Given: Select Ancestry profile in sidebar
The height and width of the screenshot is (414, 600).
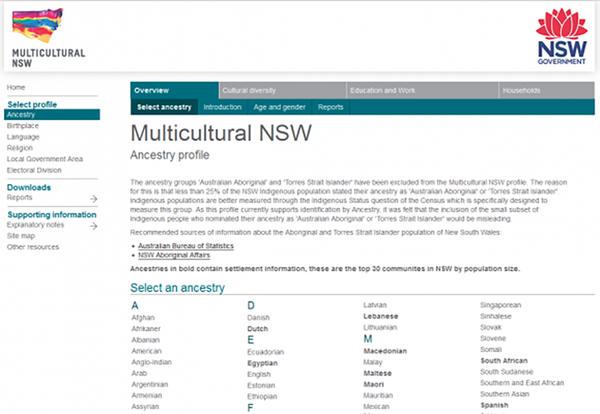Looking at the screenshot, I should [x=52, y=114].
